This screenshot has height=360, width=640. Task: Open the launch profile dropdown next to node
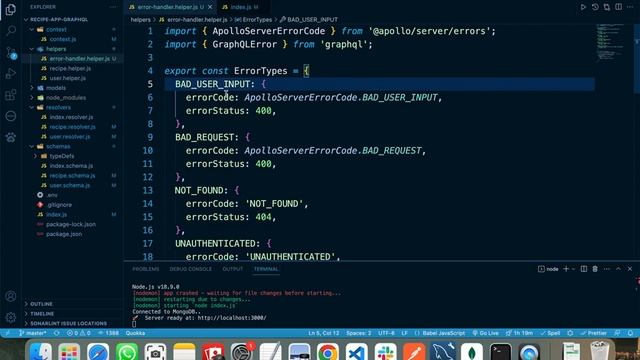pyautogui.click(x=573, y=269)
